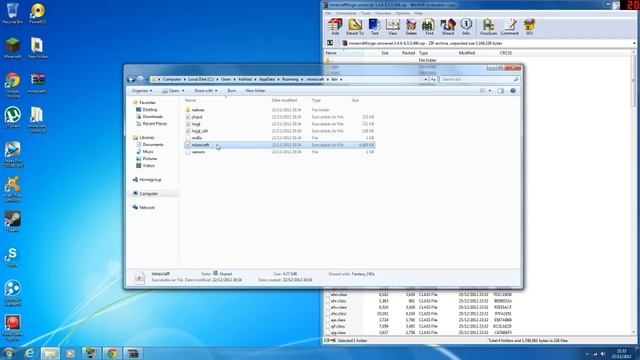Viewport: 640px width, 360px height.
Task: Click the Explorer Back arrow button
Action: click(131, 79)
